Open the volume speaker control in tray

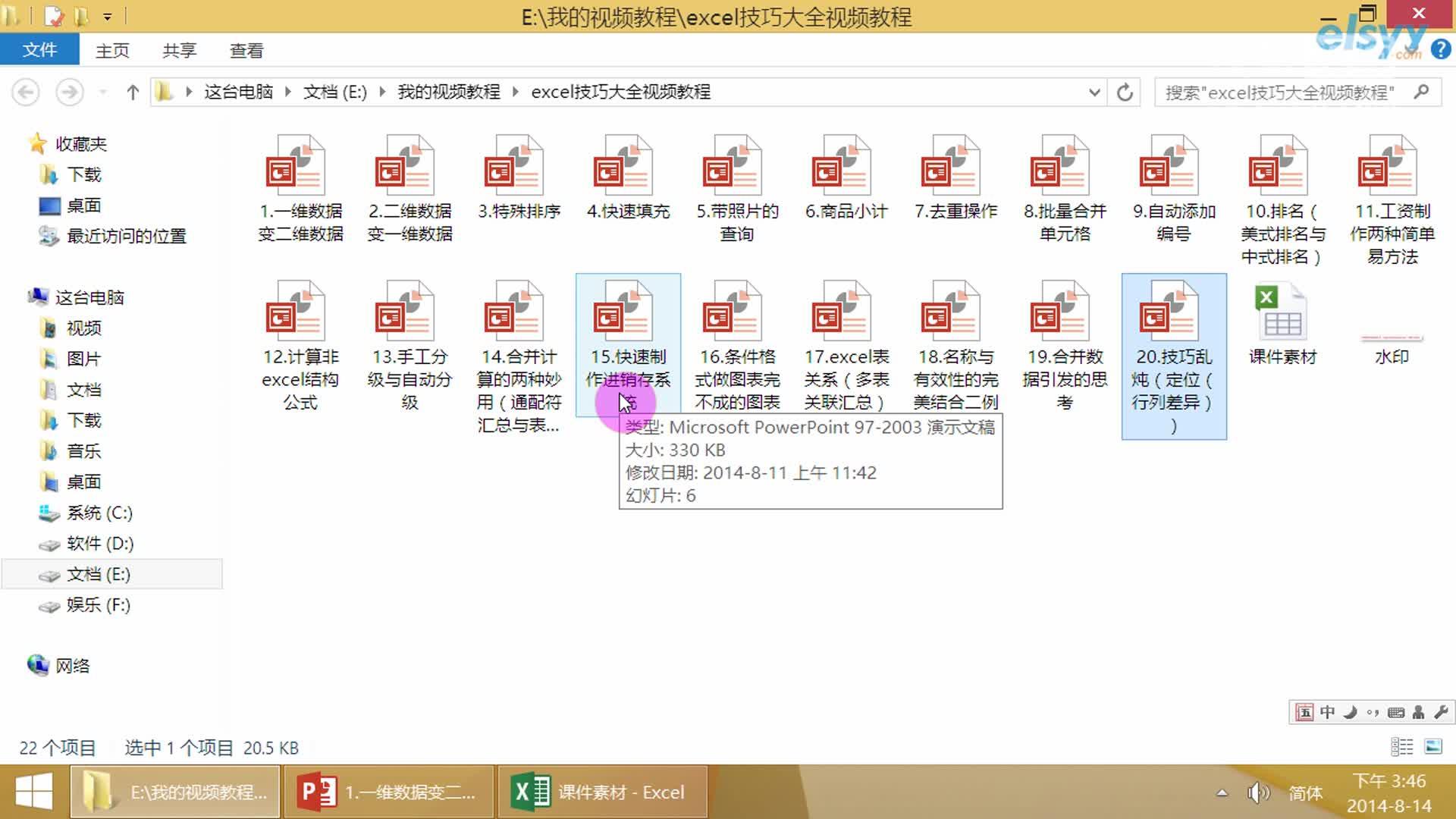1257,792
